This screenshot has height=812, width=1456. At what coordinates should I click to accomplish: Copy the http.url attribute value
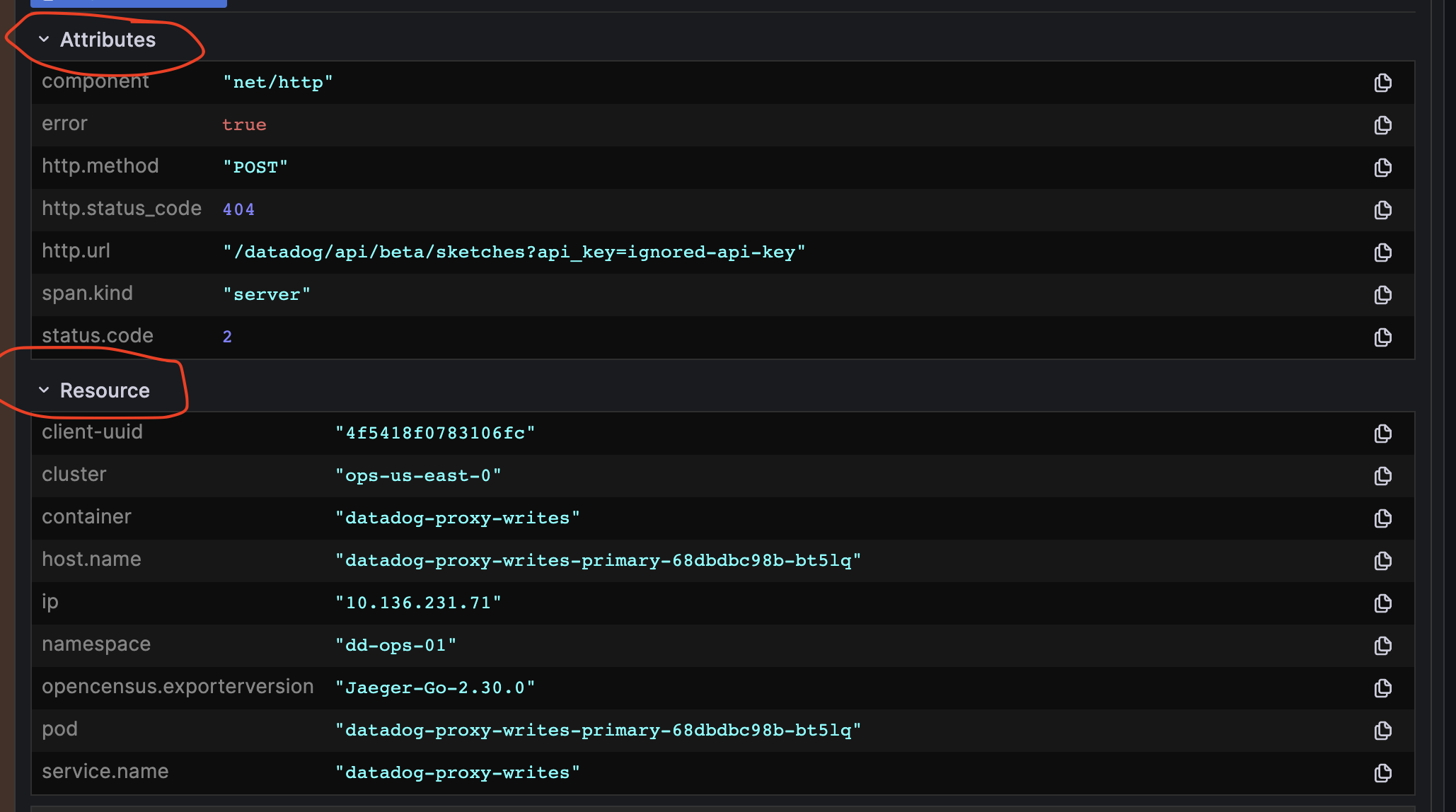point(1382,253)
